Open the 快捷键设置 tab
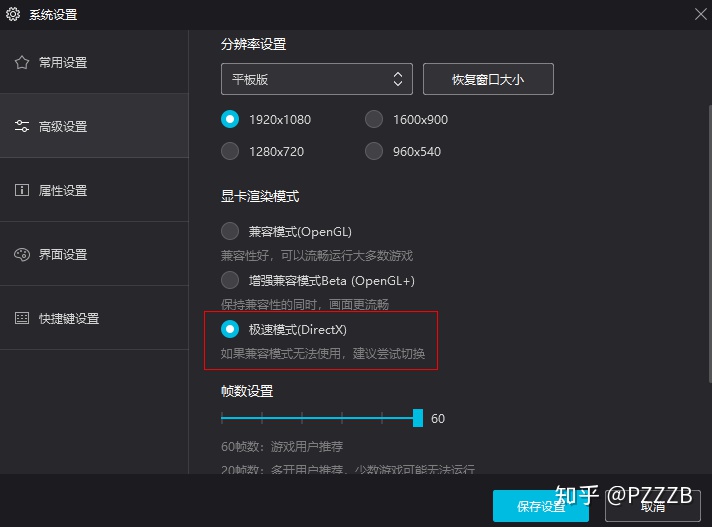 coord(94,318)
